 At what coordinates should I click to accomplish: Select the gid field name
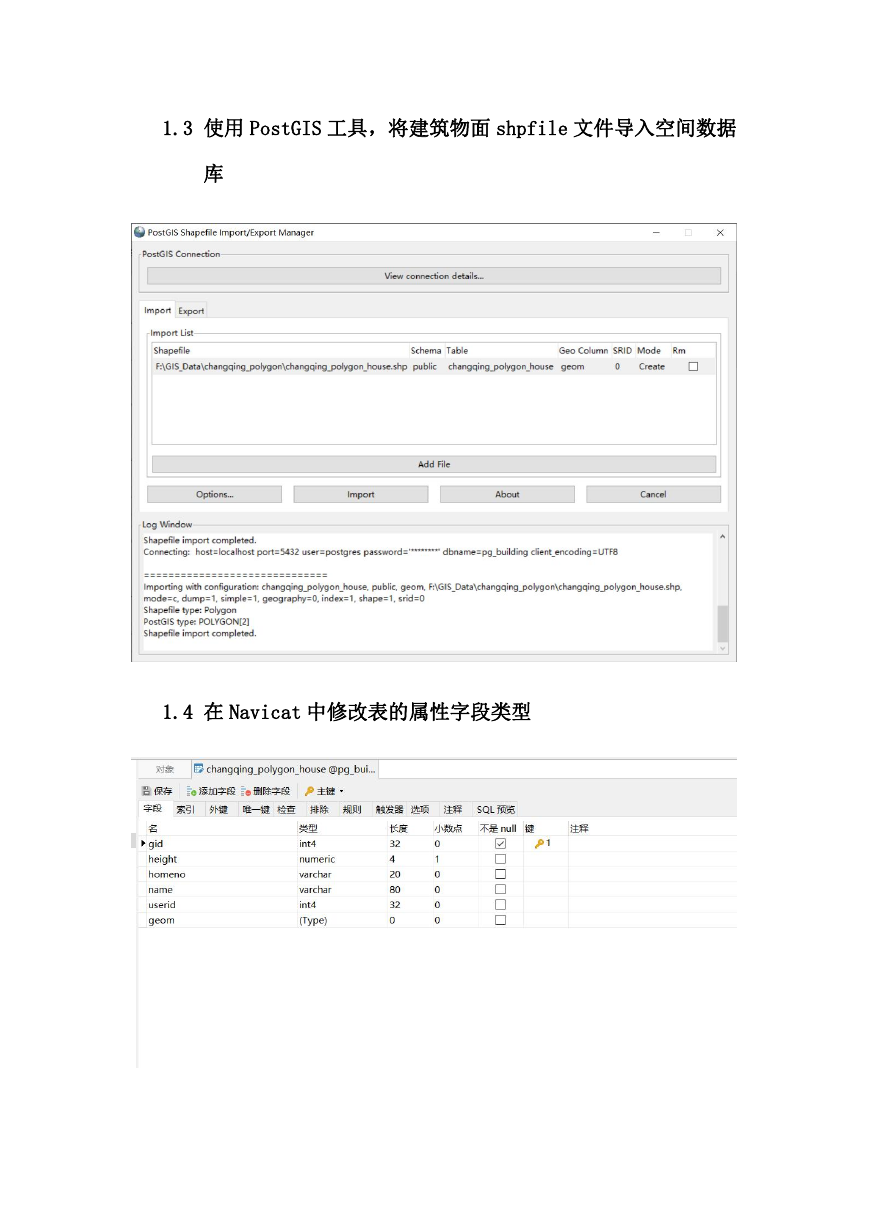pos(156,844)
